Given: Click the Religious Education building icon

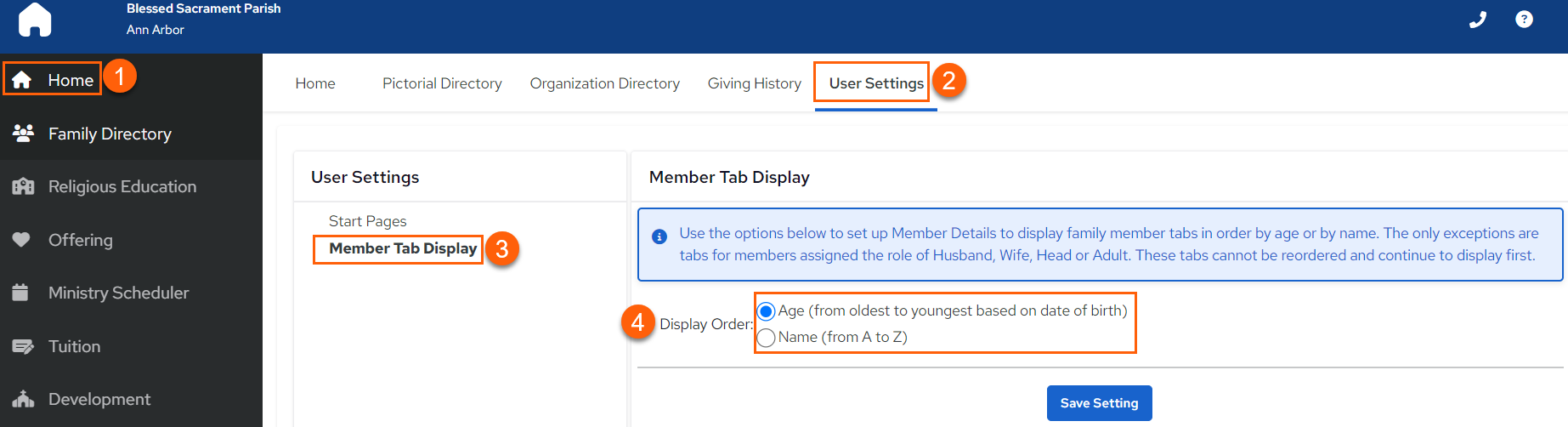Looking at the screenshot, I should (23, 186).
